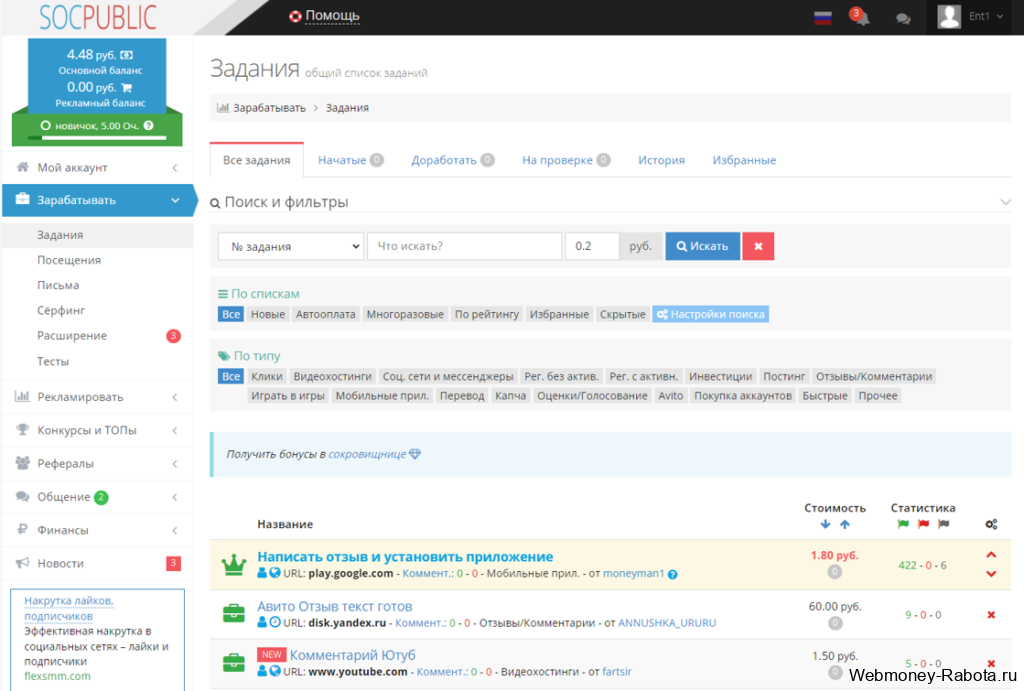This screenshot has width=1024, height=691.
Task: Select the Все list filter
Action: tap(231, 314)
